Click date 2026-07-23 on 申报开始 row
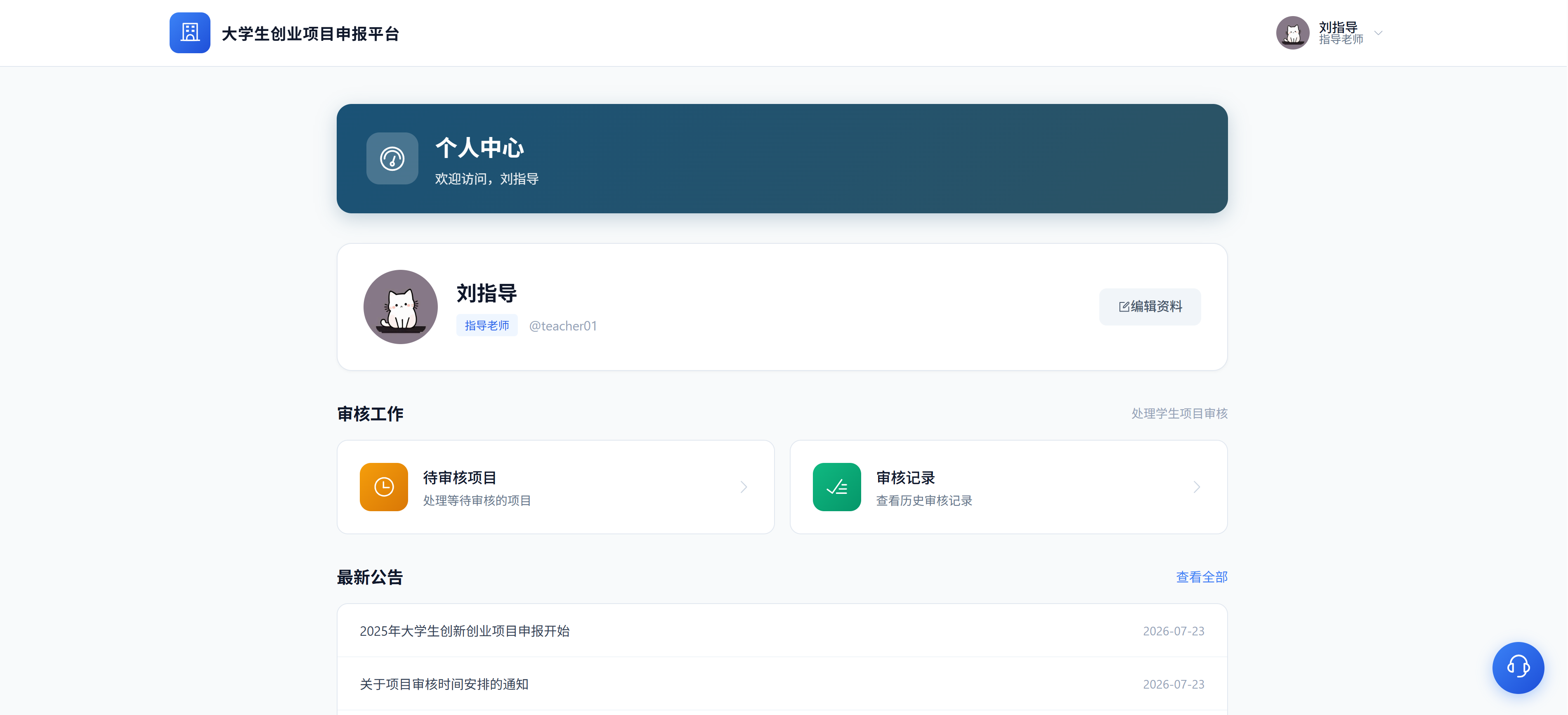 coord(1174,631)
